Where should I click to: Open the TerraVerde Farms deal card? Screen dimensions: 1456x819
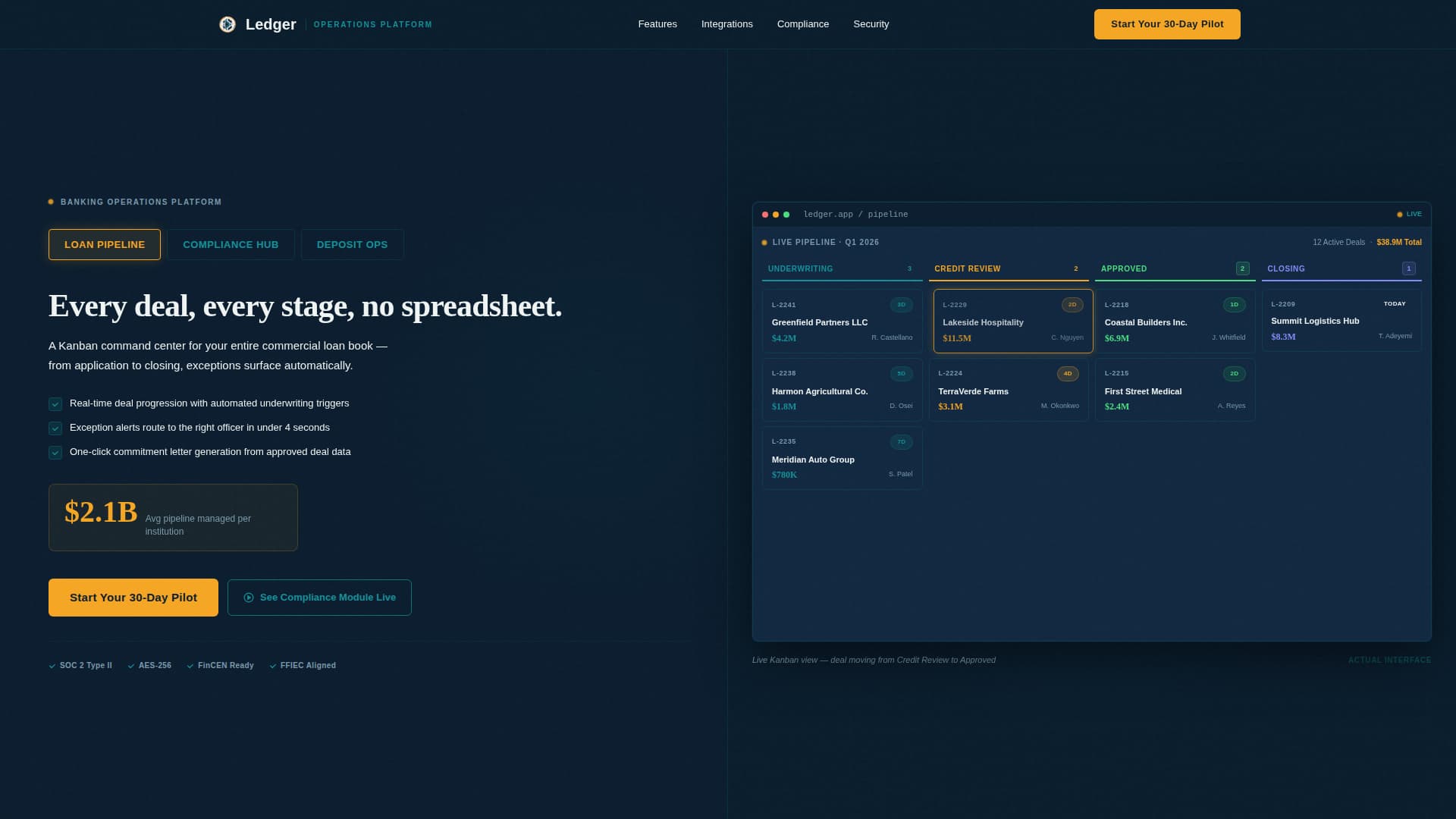click(1009, 390)
